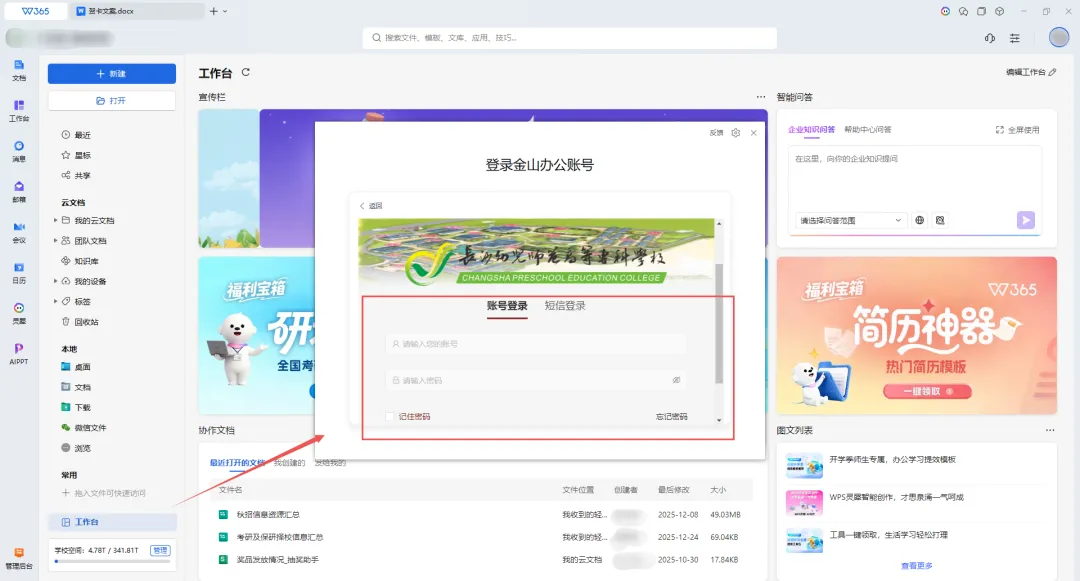This screenshot has height=581, width=1080.
Task: Toggle password visibility eye icon
Action: (676, 380)
